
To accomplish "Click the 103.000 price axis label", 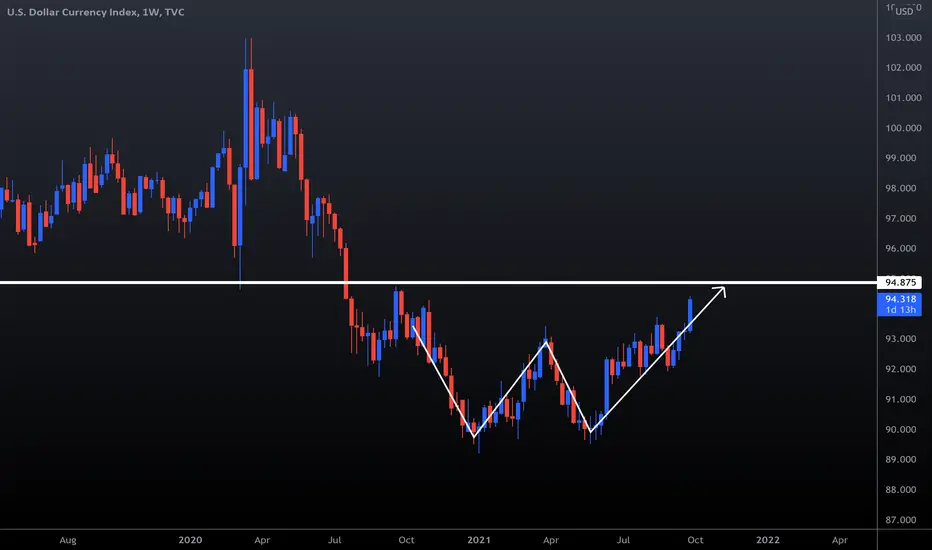I will (903, 37).
